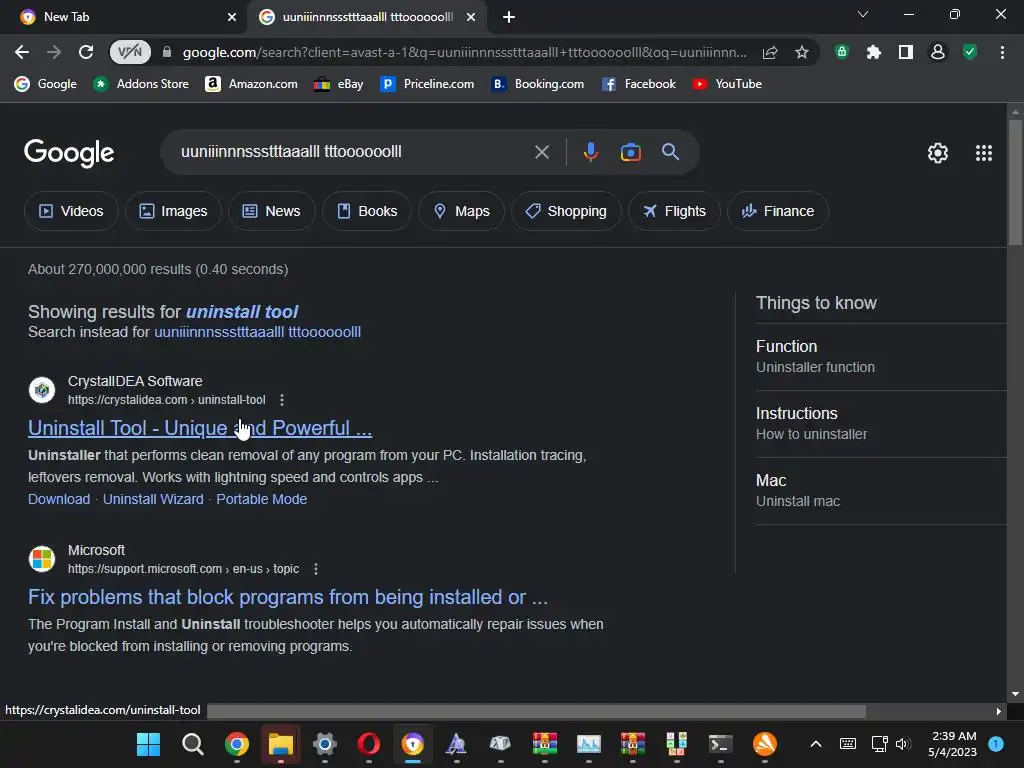Open the green lock extension icon

[842, 52]
